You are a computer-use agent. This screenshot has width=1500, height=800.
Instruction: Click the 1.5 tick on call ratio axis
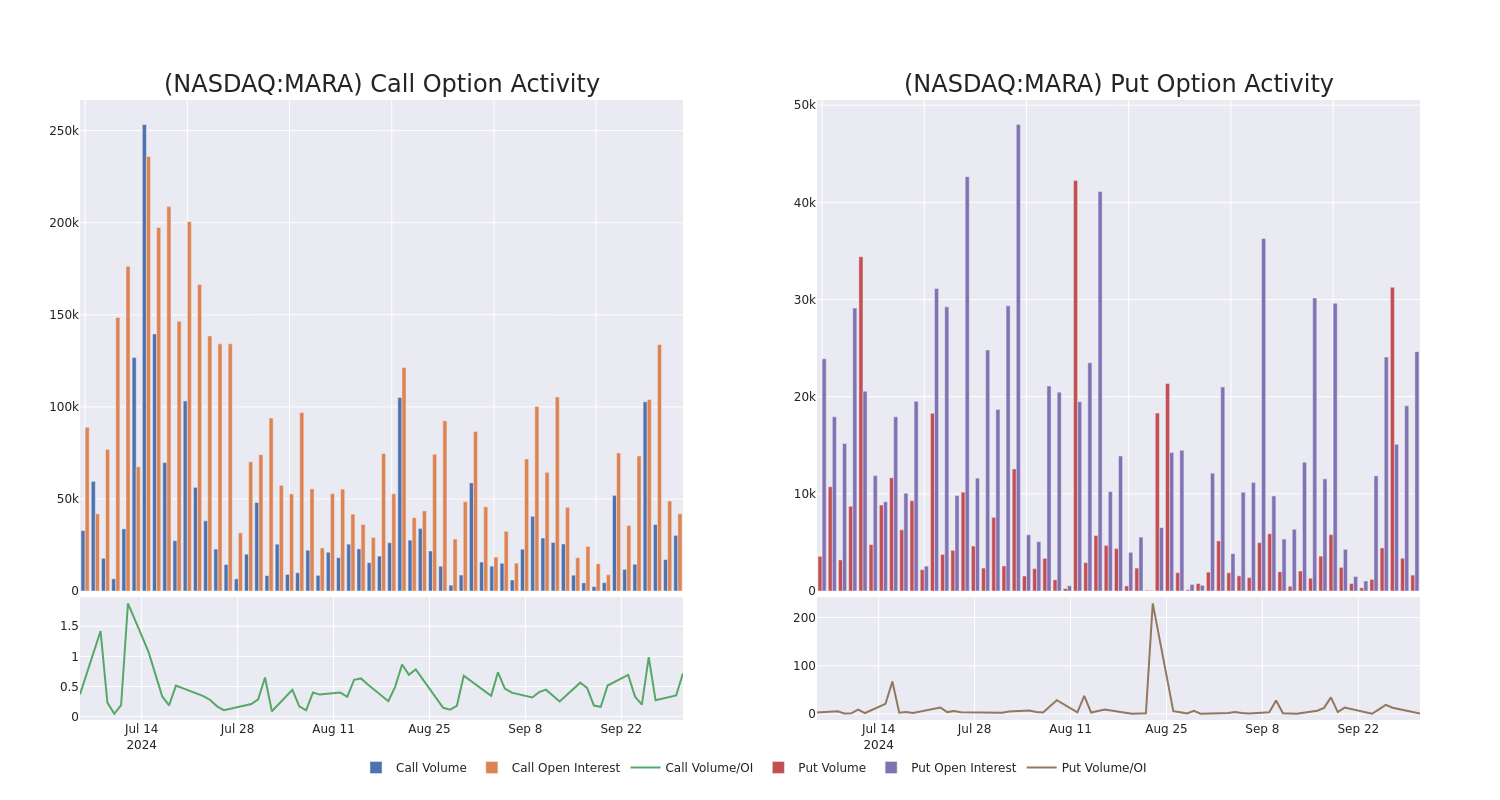[x=69, y=626]
